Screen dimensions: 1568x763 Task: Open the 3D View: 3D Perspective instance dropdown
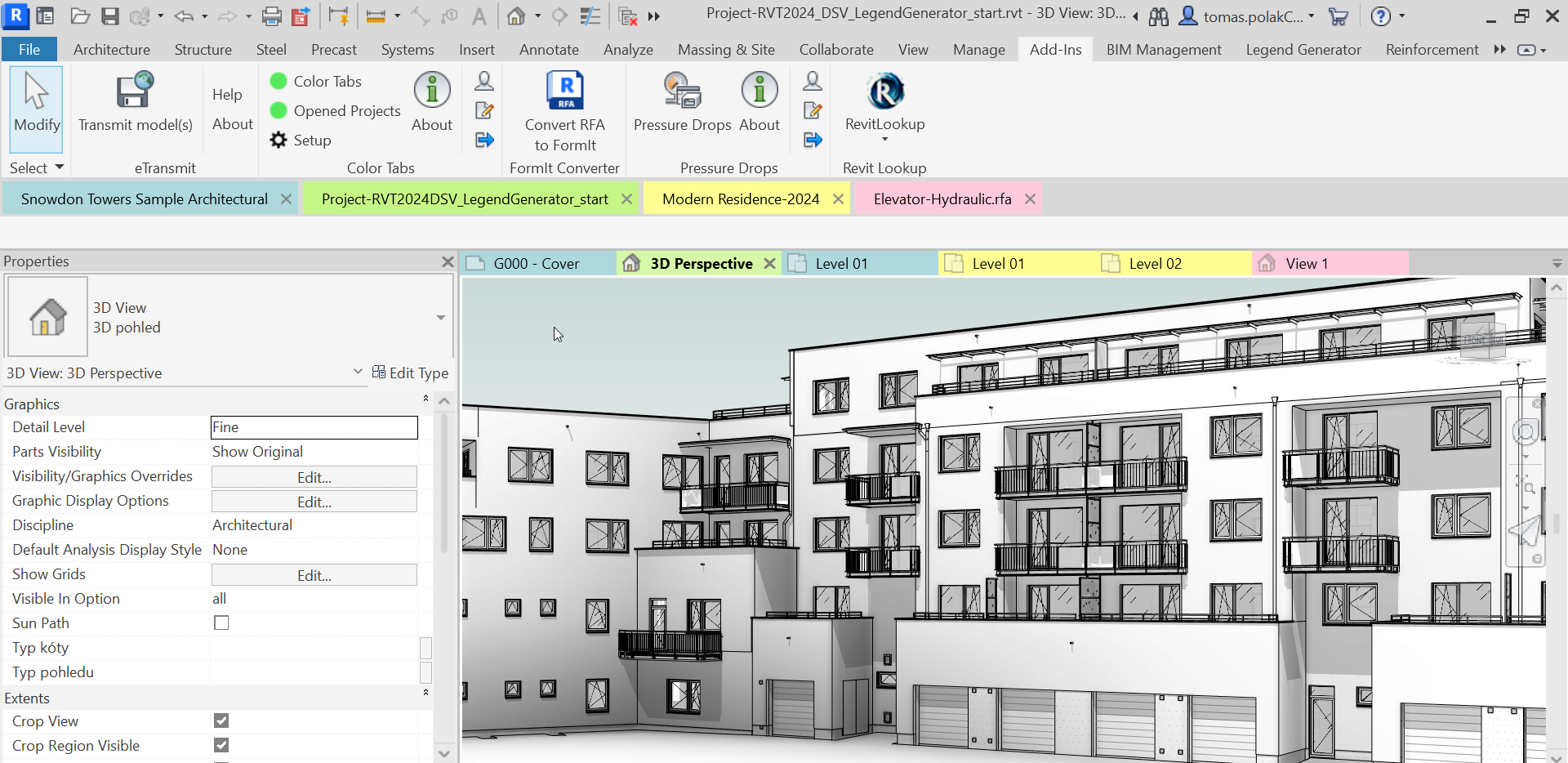pos(358,373)
